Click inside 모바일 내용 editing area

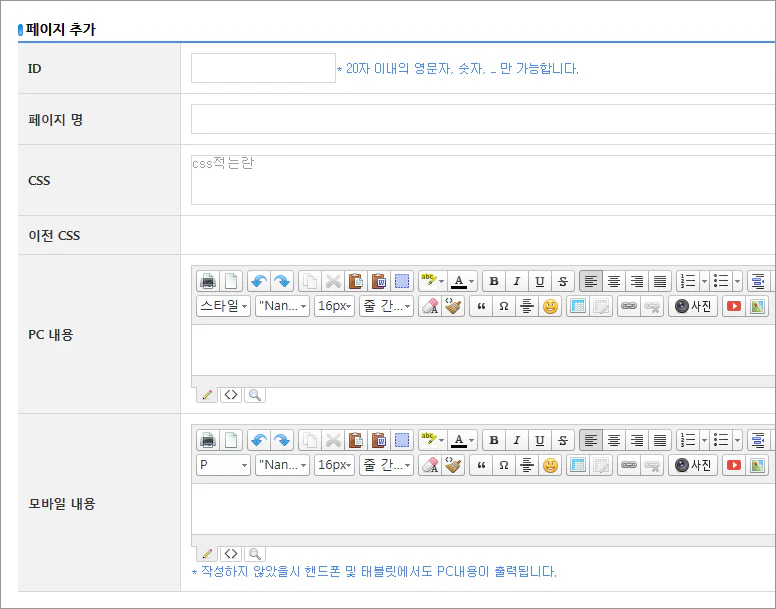pyautogui.click(x=483, y=509)
